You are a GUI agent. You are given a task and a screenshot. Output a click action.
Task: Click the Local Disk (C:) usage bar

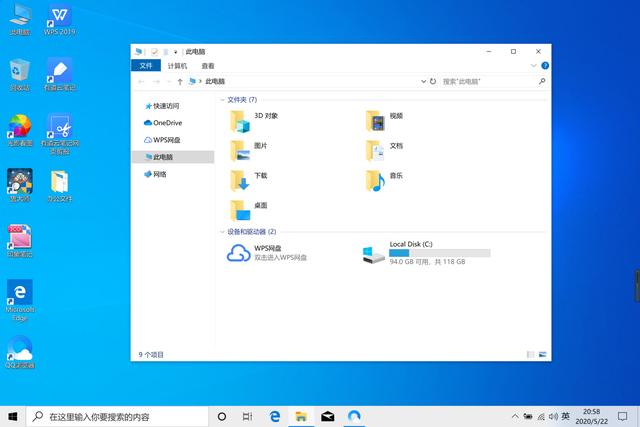click(x=440, y=253)
